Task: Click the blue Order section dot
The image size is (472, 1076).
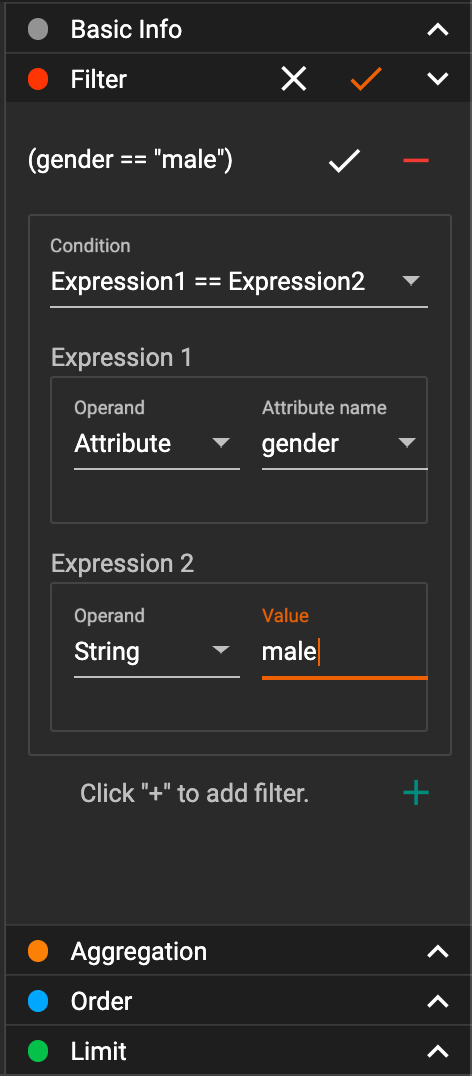Action: (x=38, y=1001)
